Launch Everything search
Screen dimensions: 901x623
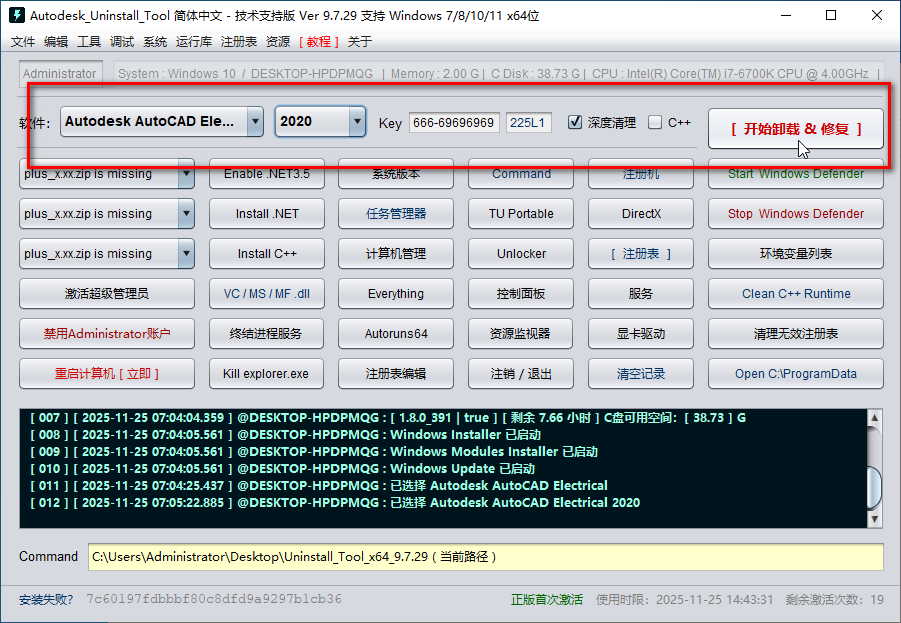pyautogui.click(x=396, y=294)
